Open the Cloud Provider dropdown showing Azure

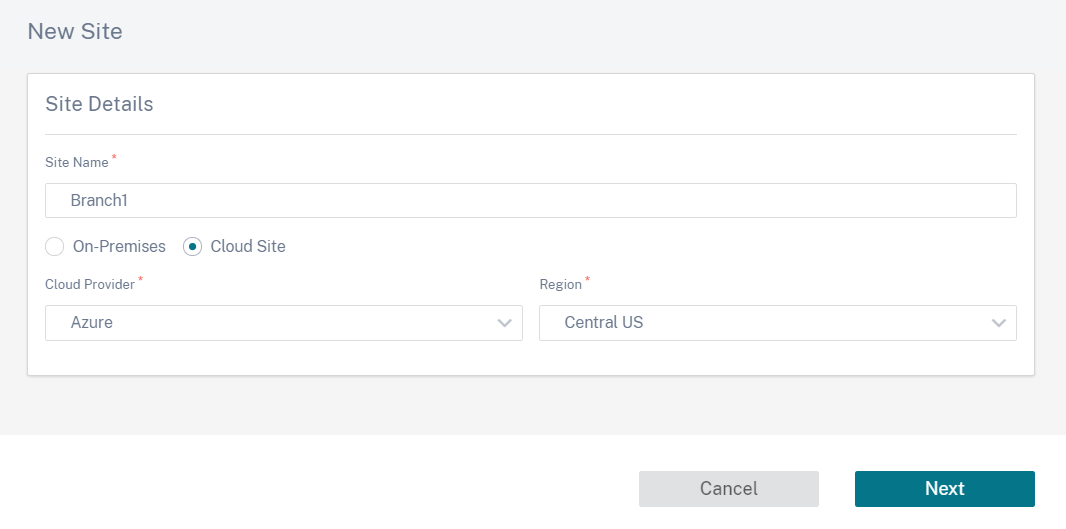click(x=283, y=323)
